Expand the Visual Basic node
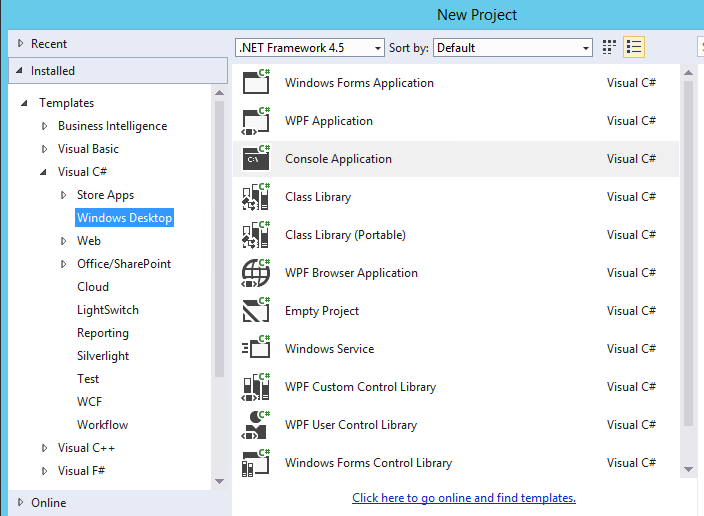Viewport: 704px width, 516px height. (44, 149)
